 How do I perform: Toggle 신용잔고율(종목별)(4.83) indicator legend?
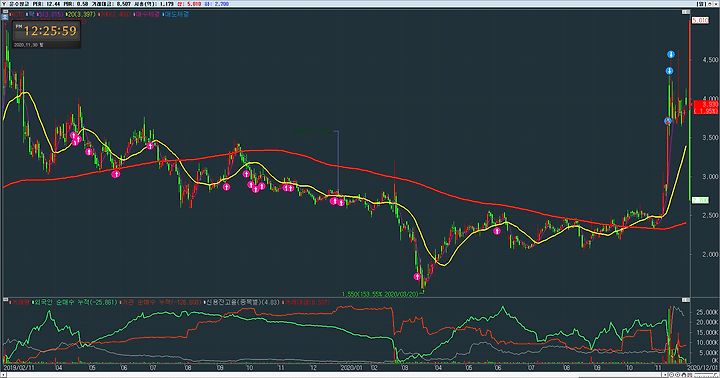point(242,302)
